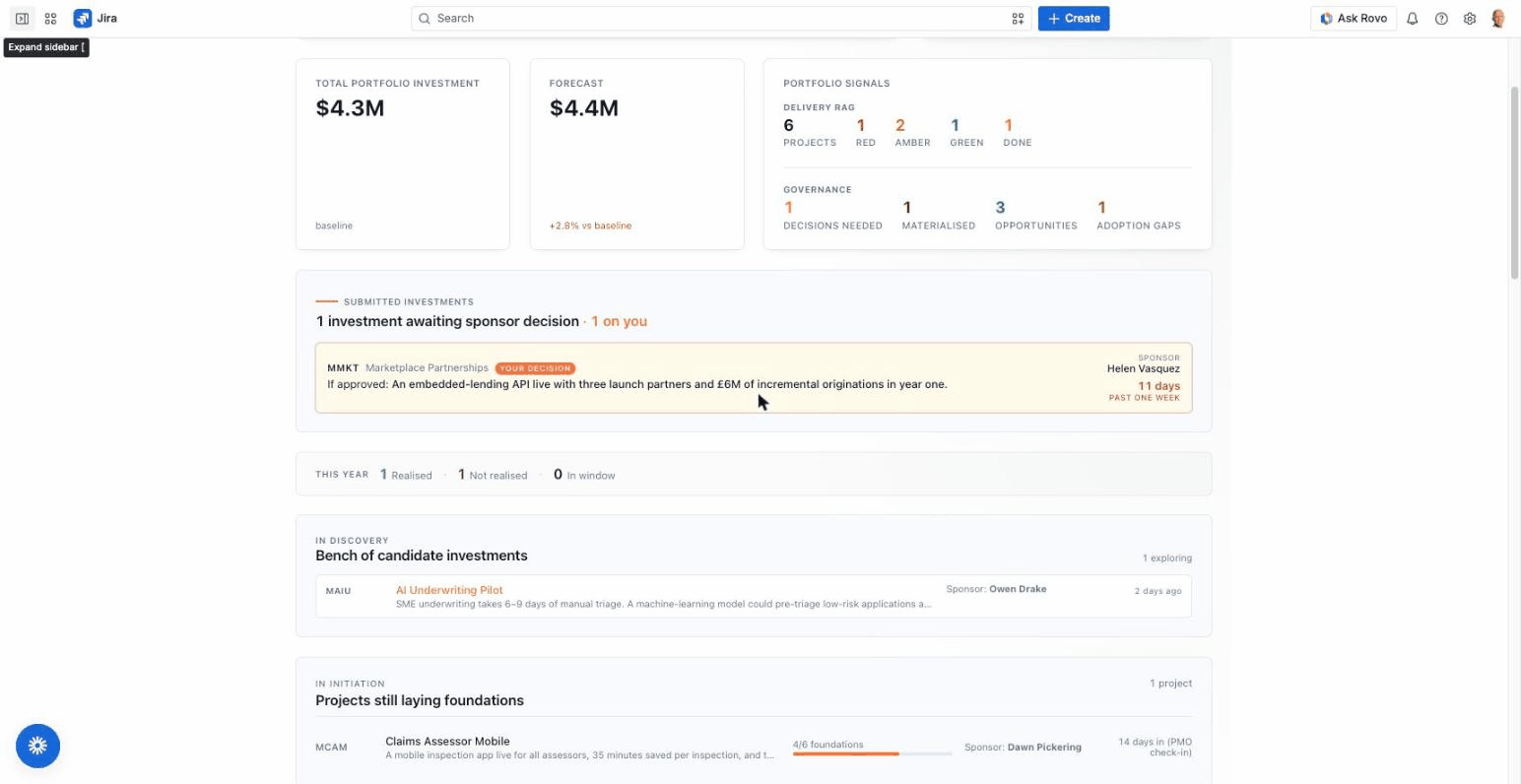1521x784 pixels.
Task: Click the MCAM project key
Action: pyautogui.click(x=331, y=748)
